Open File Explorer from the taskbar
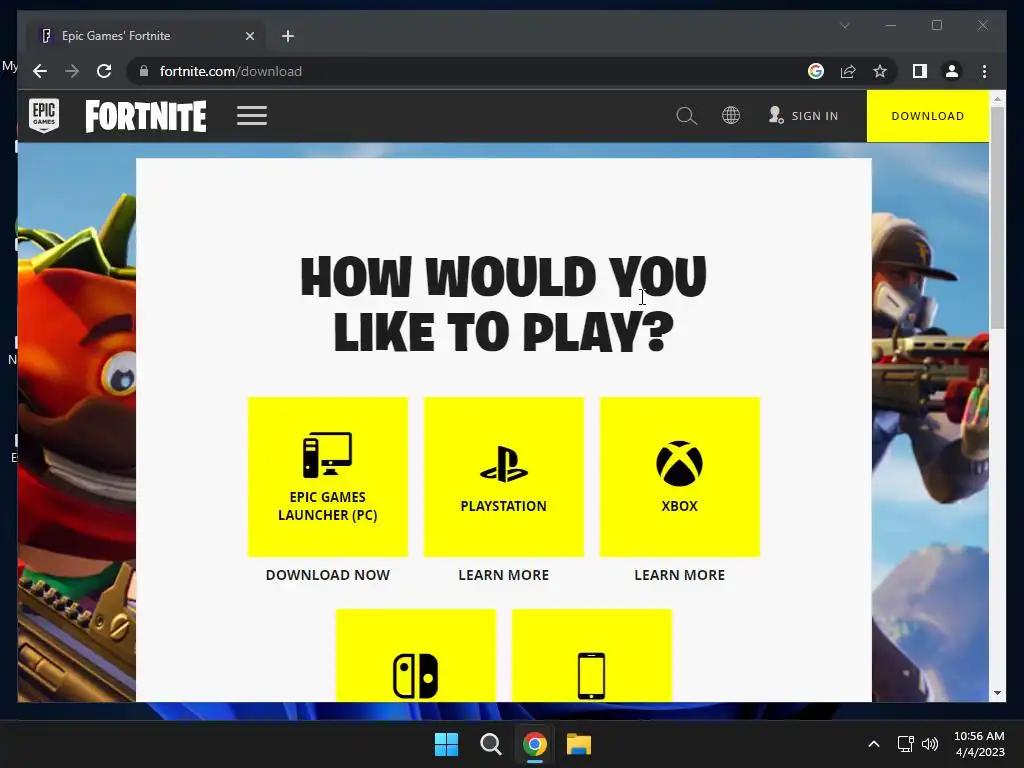 pyautogui.click(x=579, y=744)
